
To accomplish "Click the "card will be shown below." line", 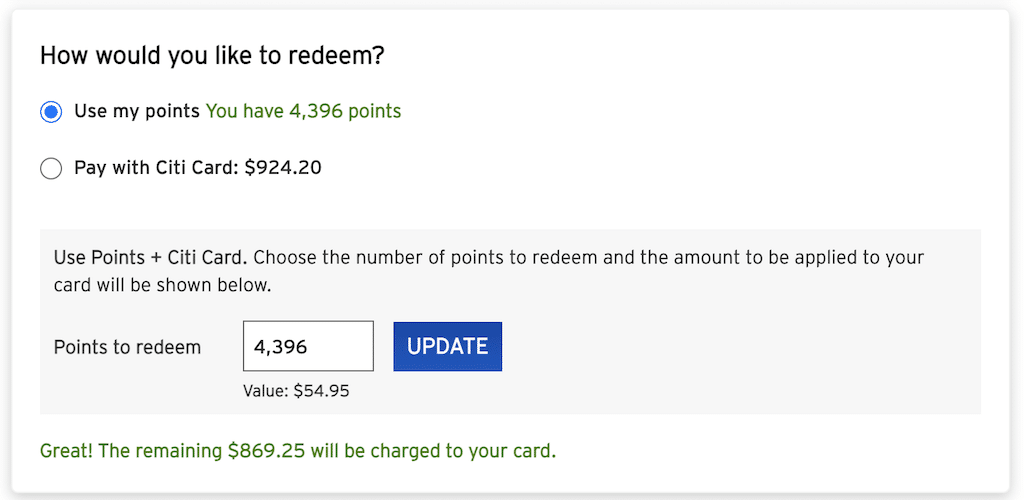I will tap(163, 286).
